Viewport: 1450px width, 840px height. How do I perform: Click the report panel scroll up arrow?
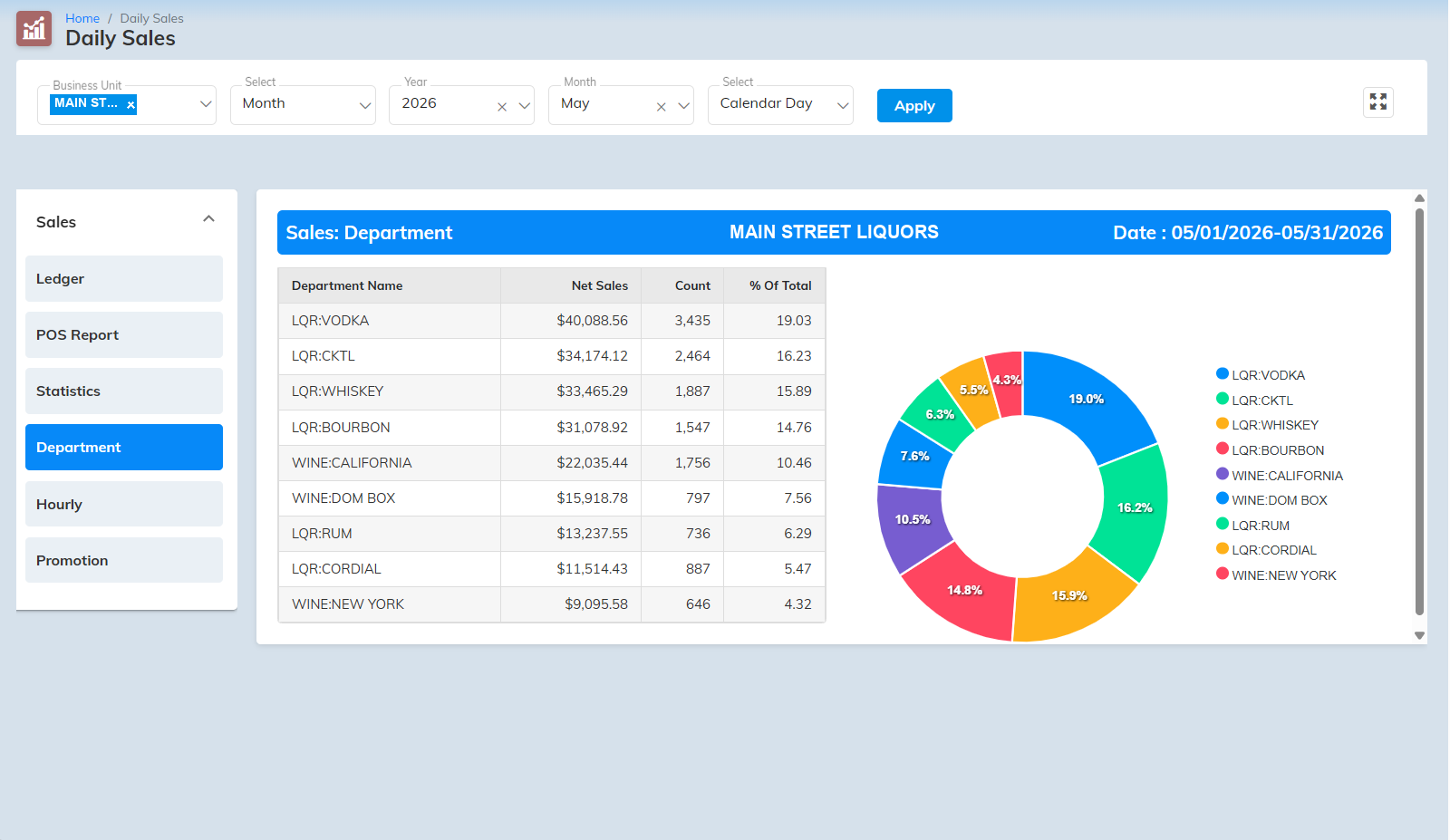1419,198
